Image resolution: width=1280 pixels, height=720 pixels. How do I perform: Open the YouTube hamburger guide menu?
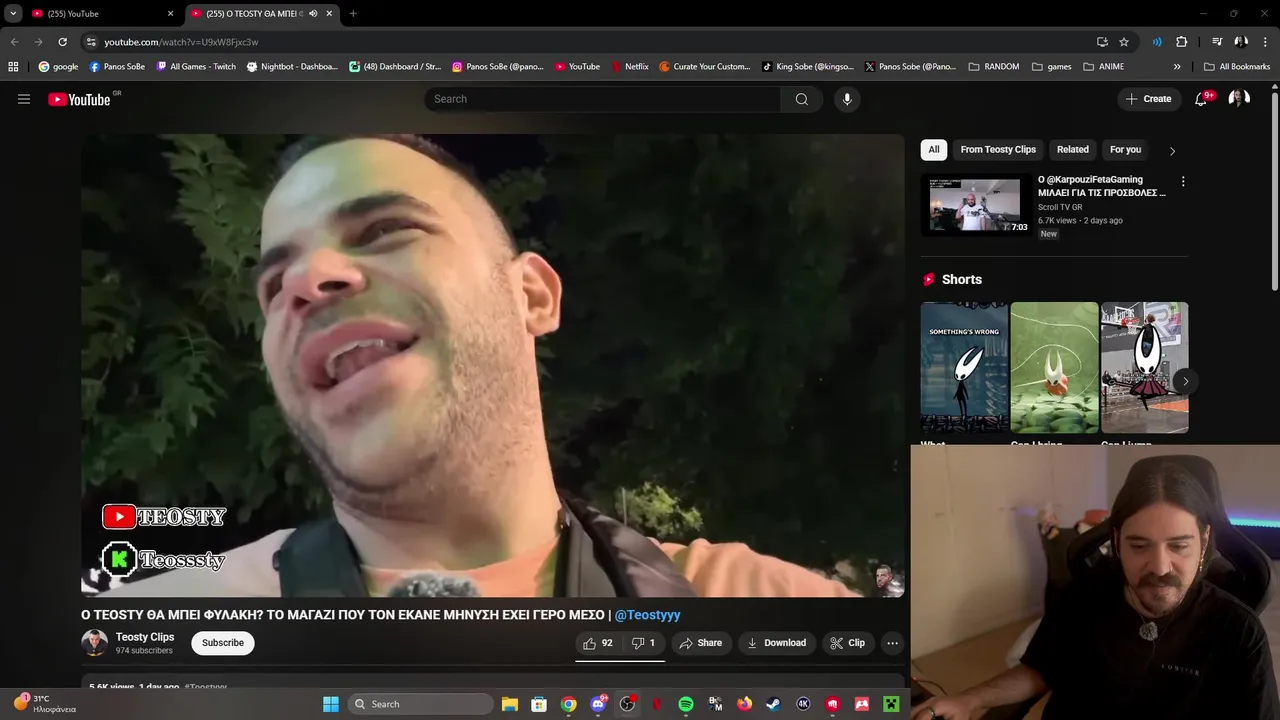[x=24, y=99]
